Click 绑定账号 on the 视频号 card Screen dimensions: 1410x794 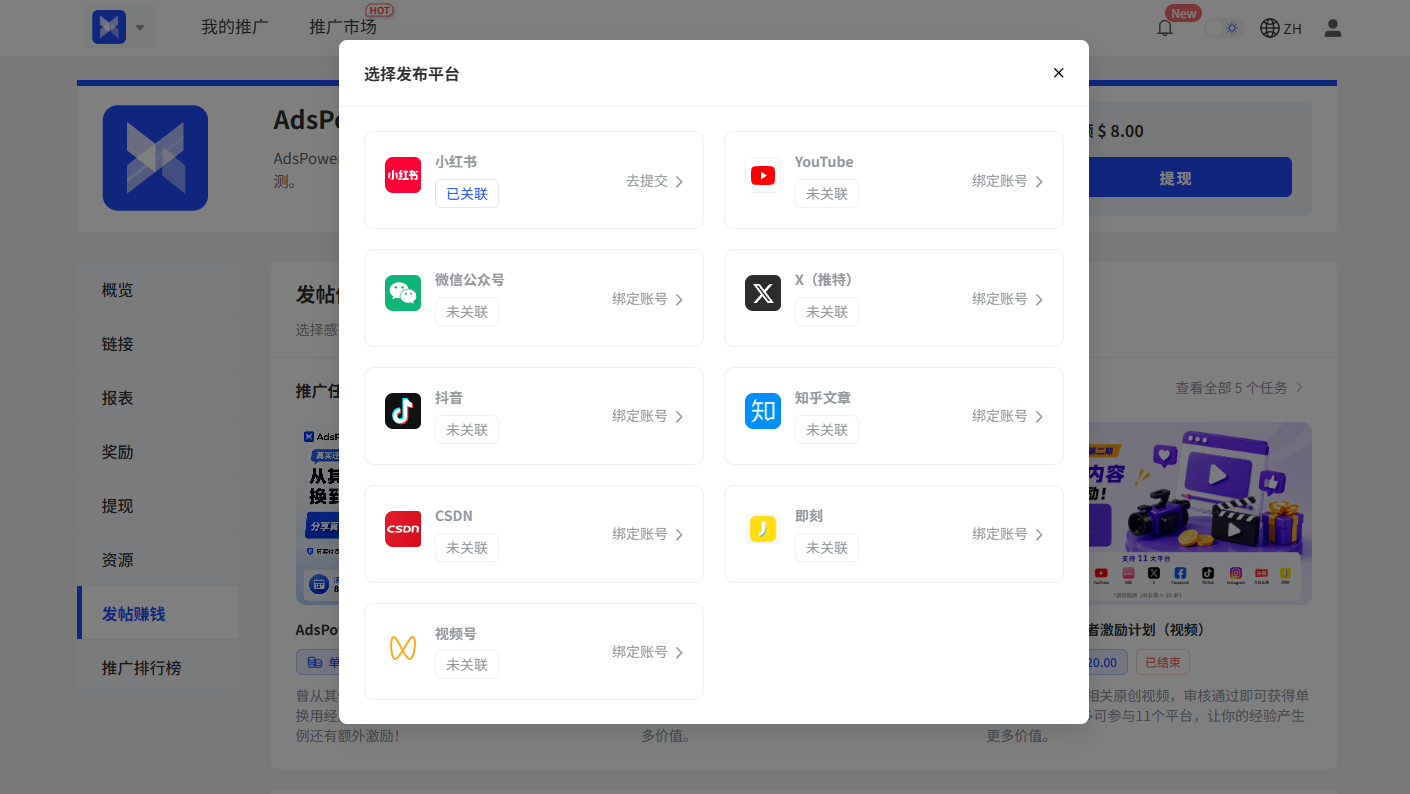640,652
